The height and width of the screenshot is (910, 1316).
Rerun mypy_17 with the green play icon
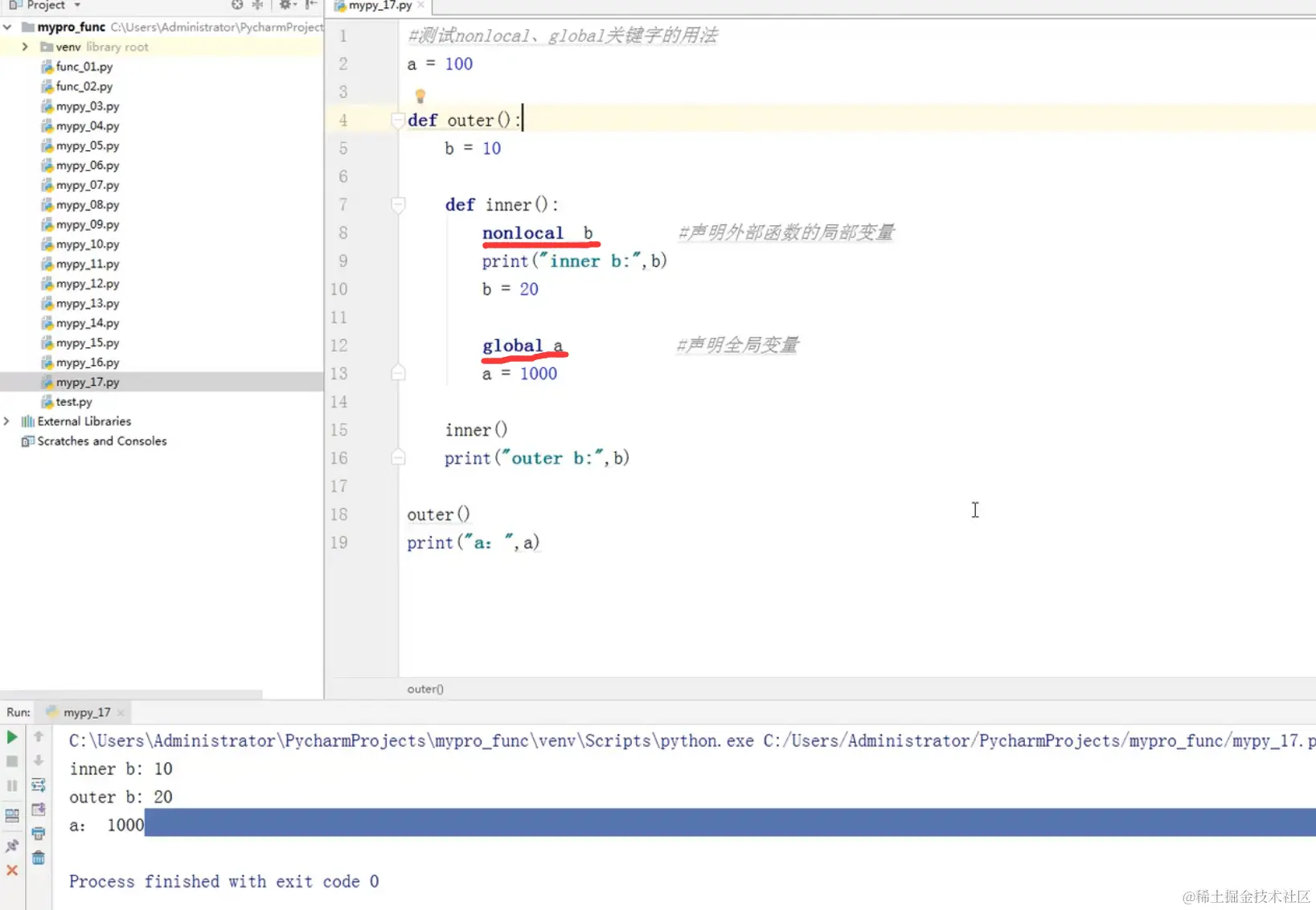12,736
